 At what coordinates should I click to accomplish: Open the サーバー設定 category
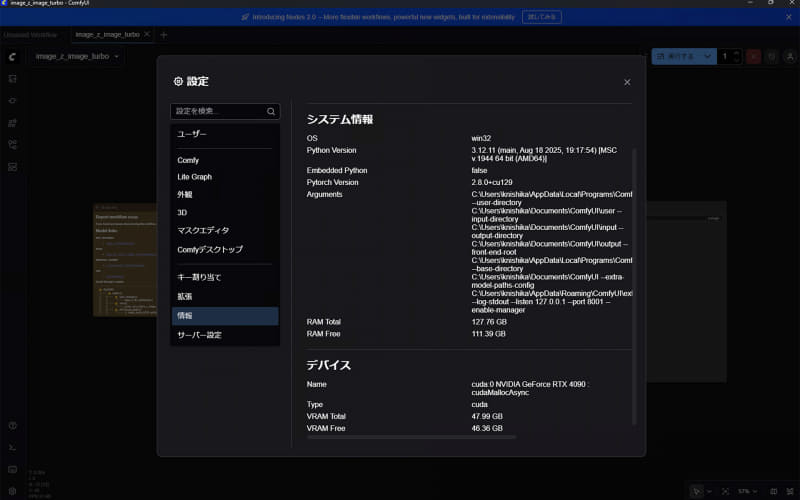tap(225, 335)
